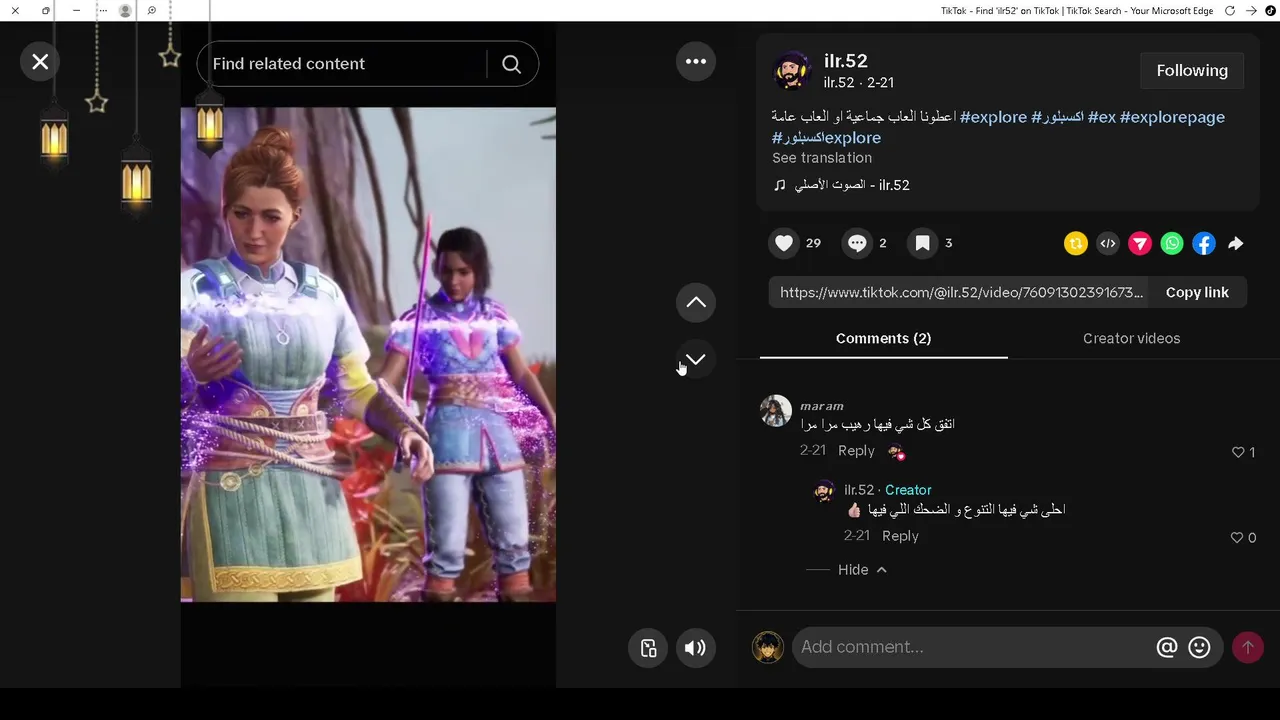The height and width of the screenshot is (720, 1280).
Task: Click the video player to pause playback
Action: coord(368,355)
